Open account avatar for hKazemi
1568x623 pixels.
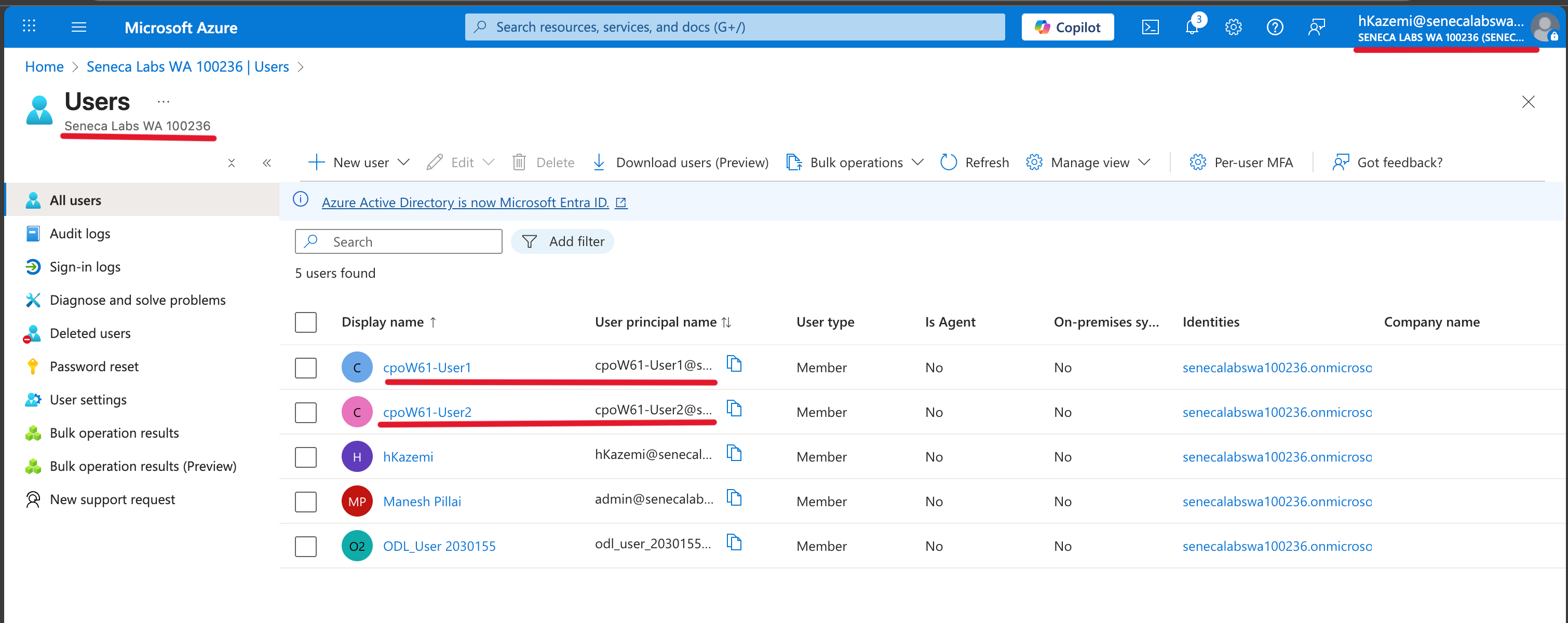(1544, 28)
